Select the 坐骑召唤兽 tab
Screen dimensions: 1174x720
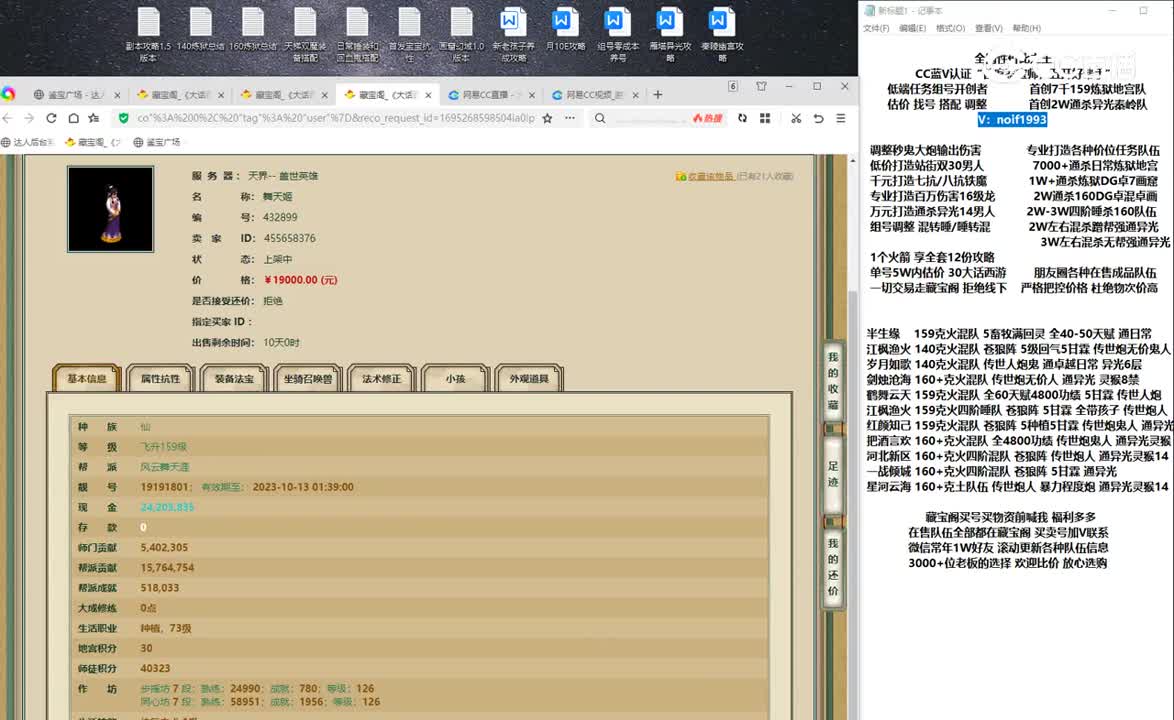pos(308,379)
